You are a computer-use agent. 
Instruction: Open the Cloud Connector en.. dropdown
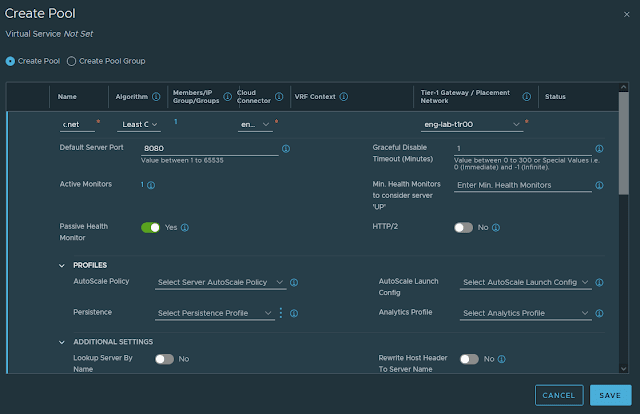point(255,125)
